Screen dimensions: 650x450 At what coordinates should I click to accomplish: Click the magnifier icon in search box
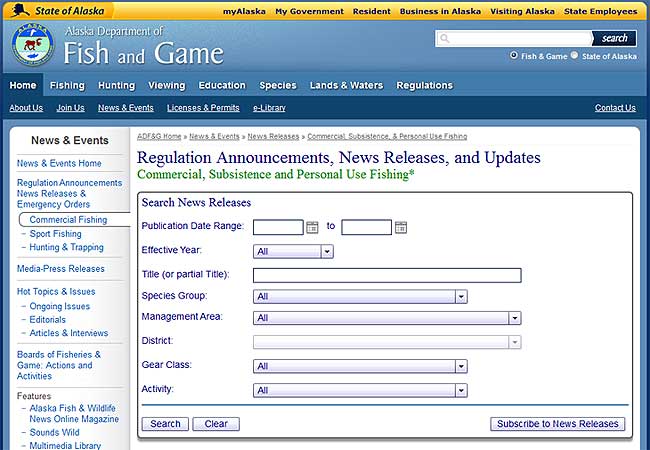point(445,39)
